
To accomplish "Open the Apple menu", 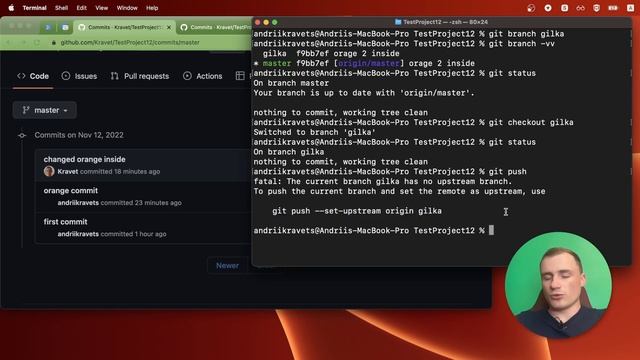I will [x=11, y=8].
